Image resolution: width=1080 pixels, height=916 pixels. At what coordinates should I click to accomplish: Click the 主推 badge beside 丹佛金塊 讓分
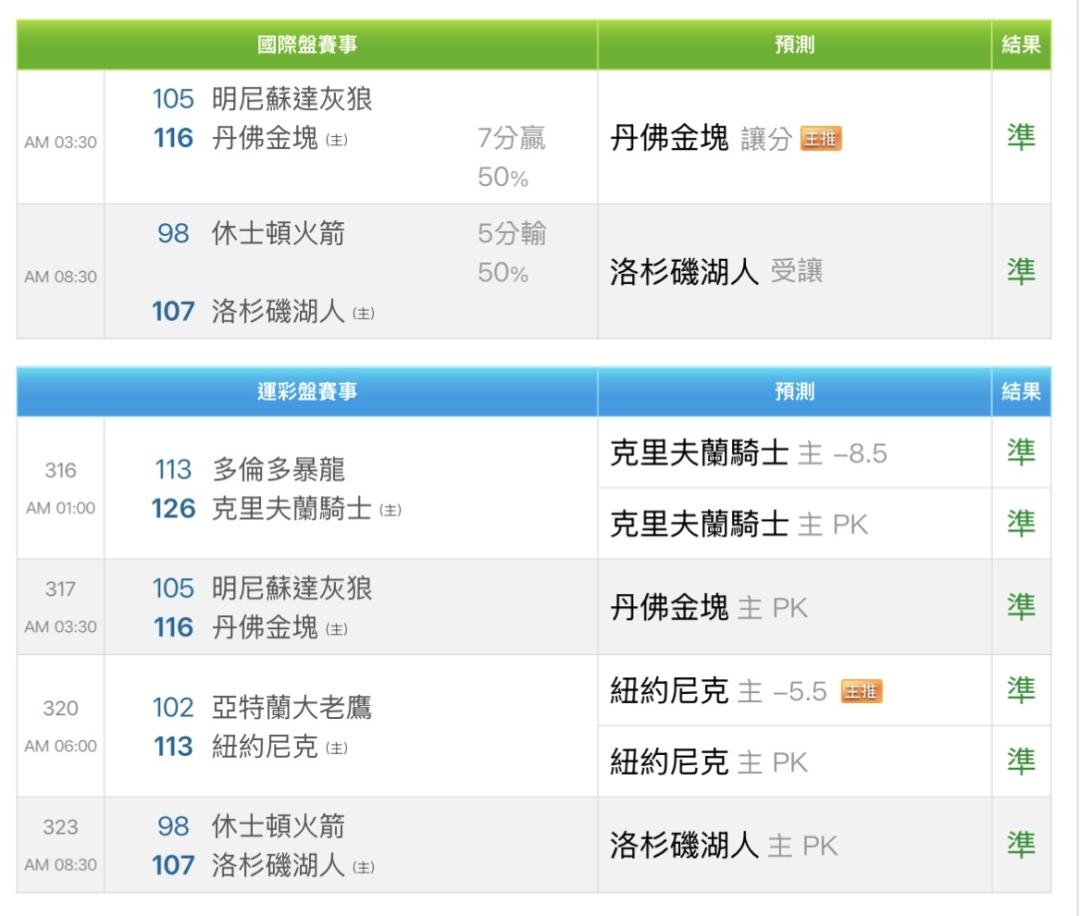(821, 140)
